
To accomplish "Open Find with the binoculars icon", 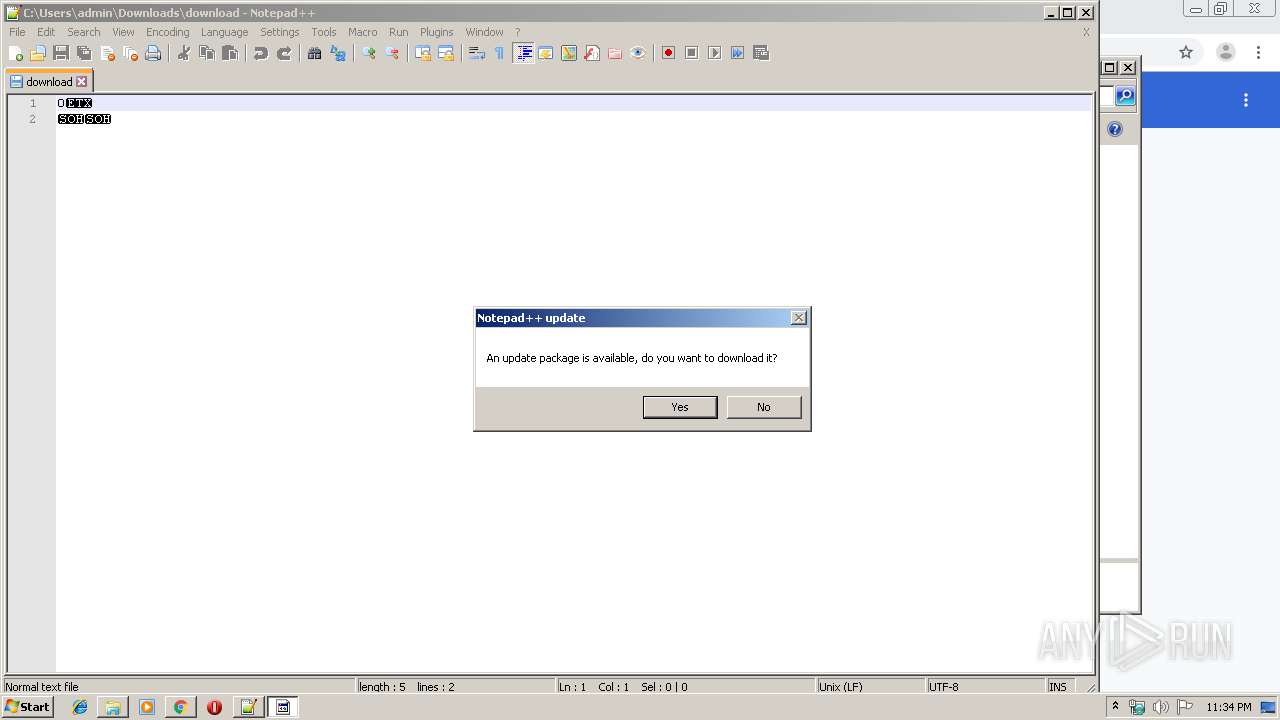I will point(315,53).
